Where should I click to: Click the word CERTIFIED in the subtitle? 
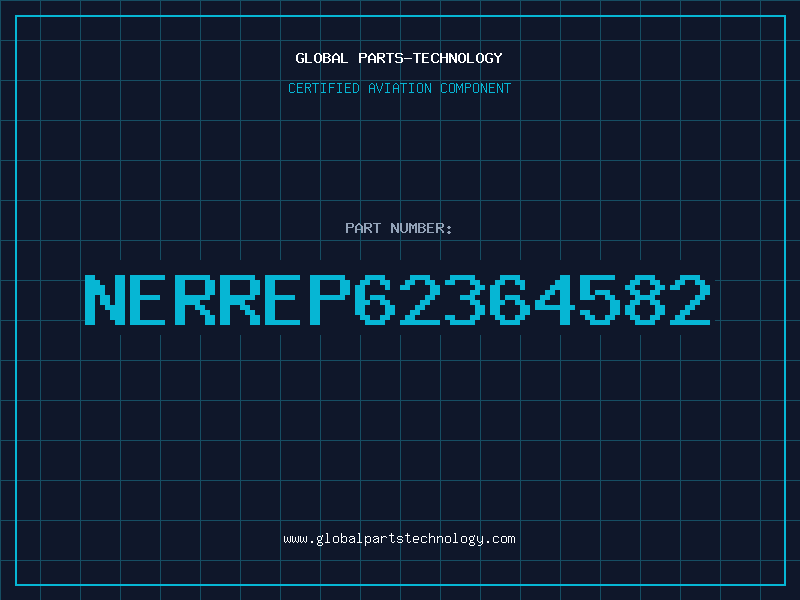324,88
